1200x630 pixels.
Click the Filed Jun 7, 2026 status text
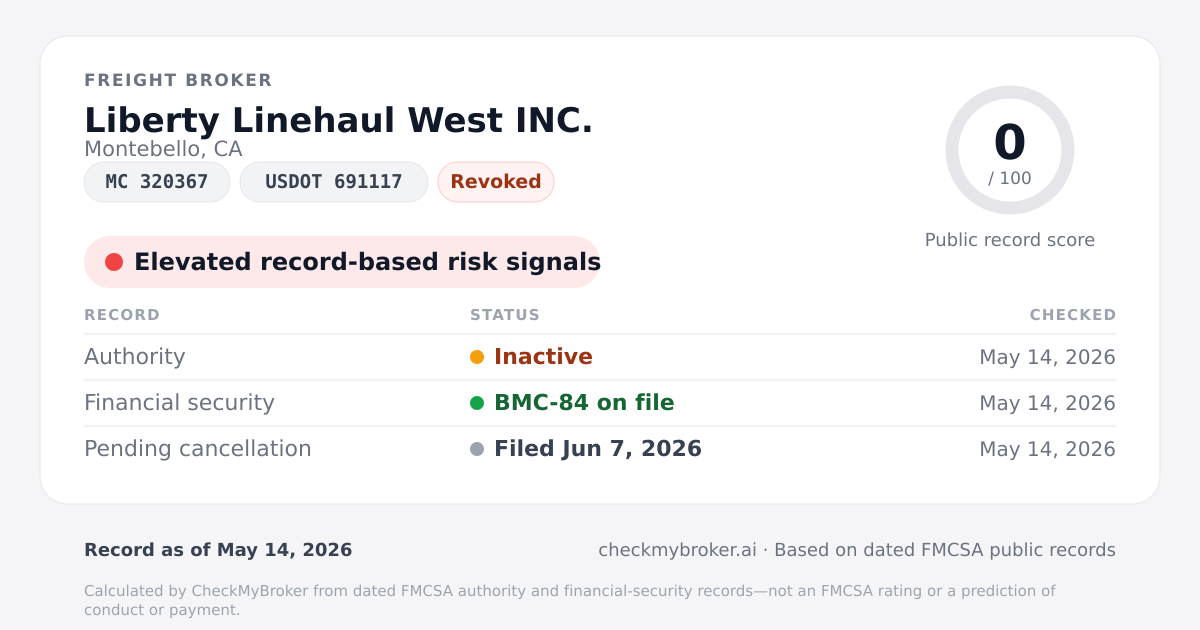[x=598, y=449]
